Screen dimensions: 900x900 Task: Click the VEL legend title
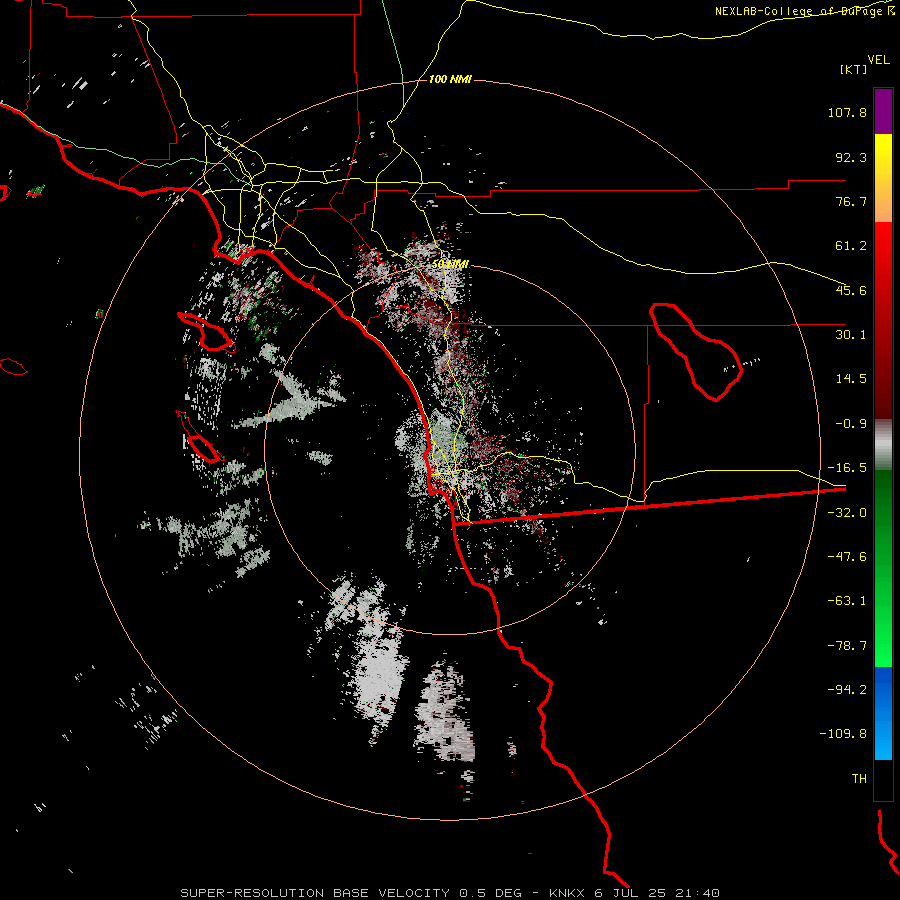click(878, 59)
